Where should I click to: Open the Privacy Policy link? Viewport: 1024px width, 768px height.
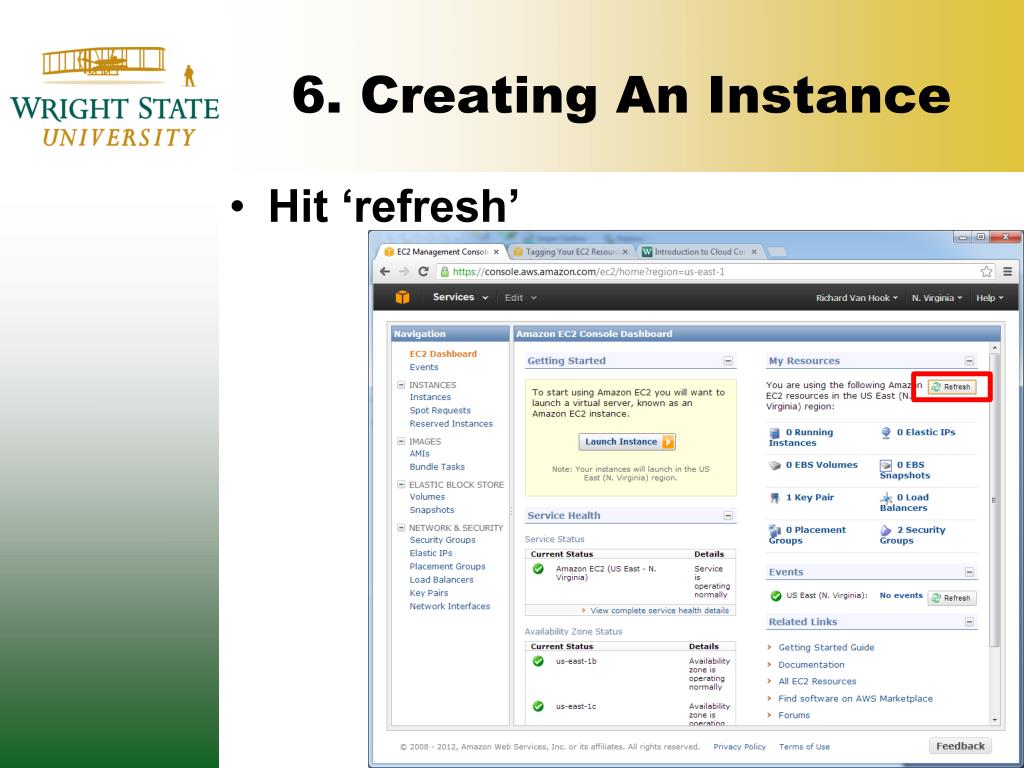(x=739, y=746)
